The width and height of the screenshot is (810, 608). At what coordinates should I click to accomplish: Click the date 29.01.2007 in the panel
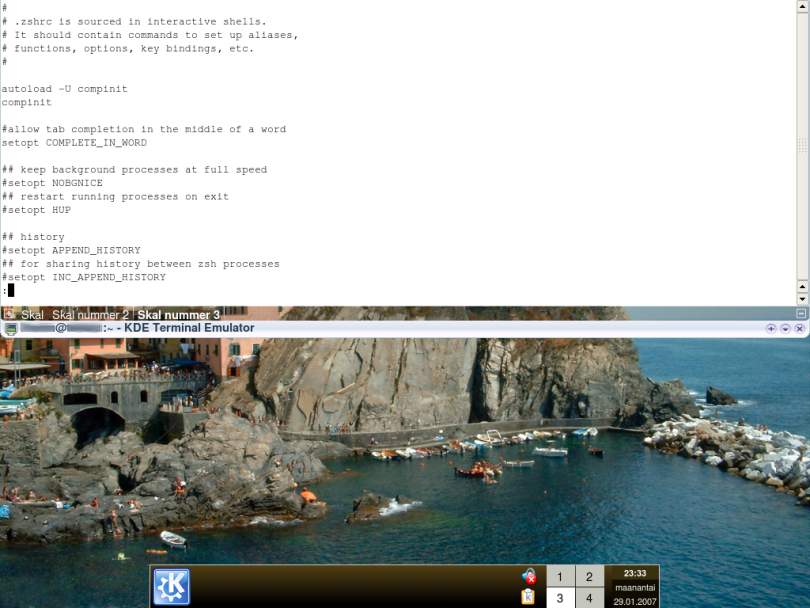coord(634,601)
